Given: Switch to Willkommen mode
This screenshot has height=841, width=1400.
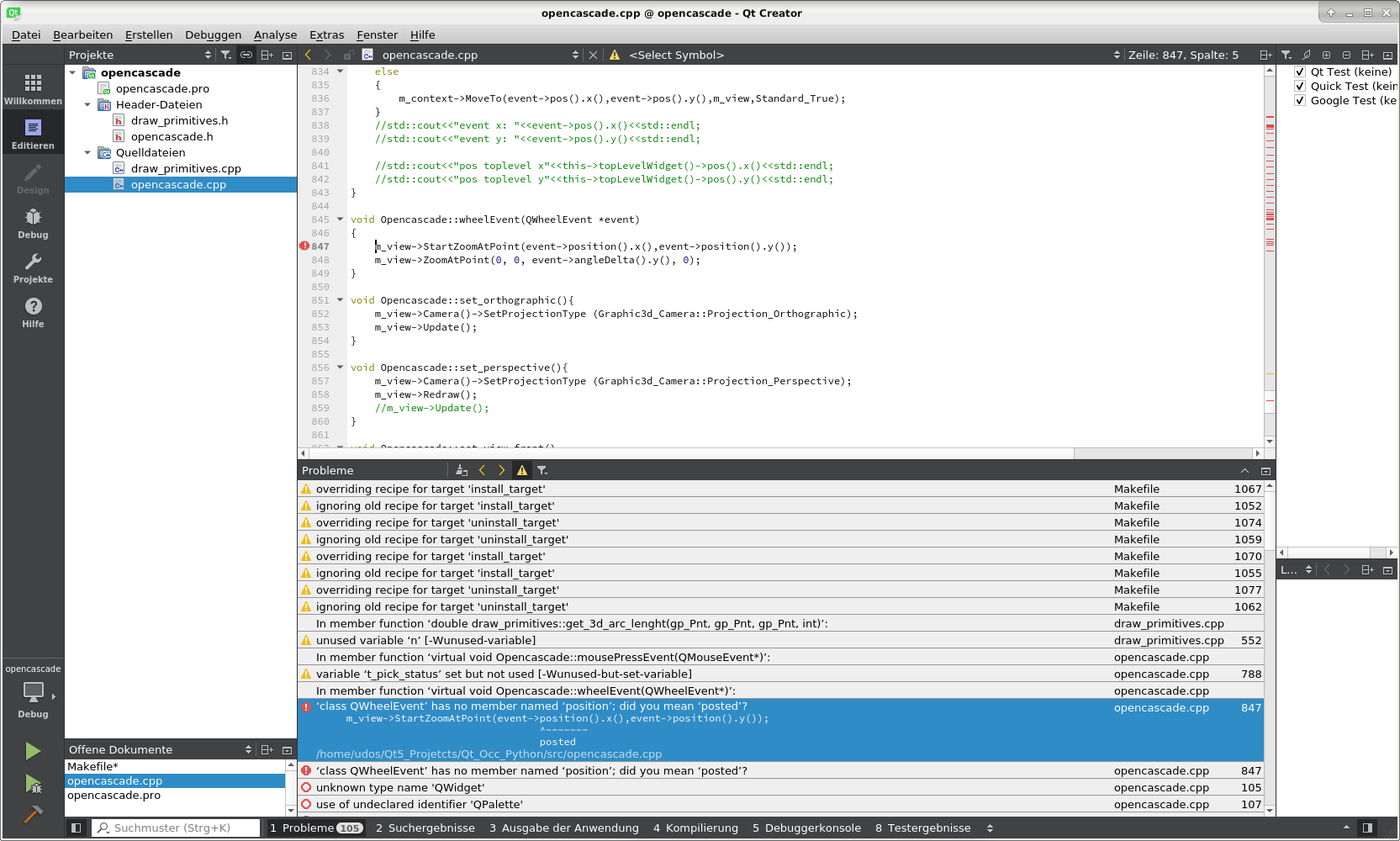Looking at the screenshot, I should tap(33, 88).
